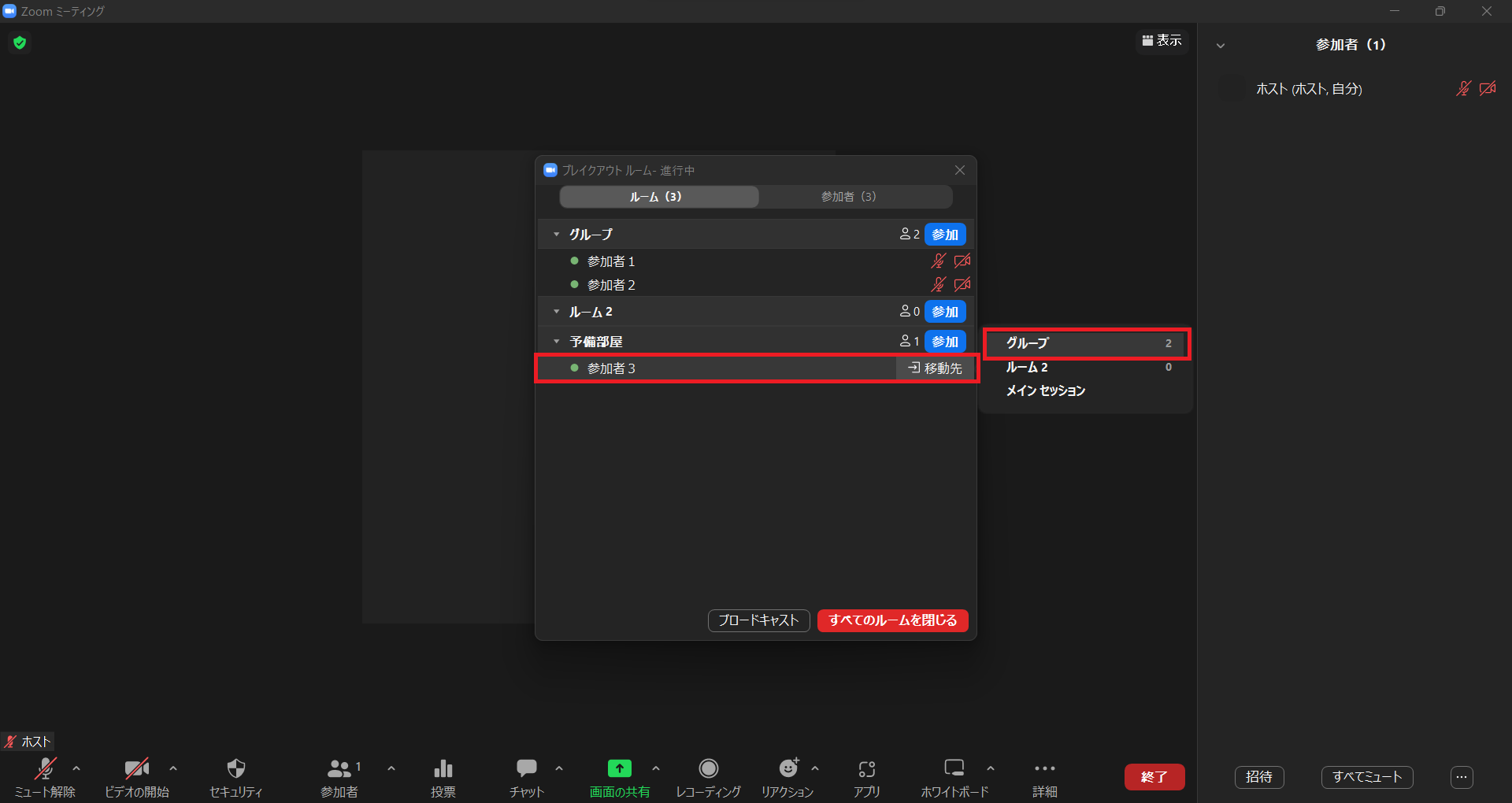Open audio options arrow beside mute

pos(76,768)
